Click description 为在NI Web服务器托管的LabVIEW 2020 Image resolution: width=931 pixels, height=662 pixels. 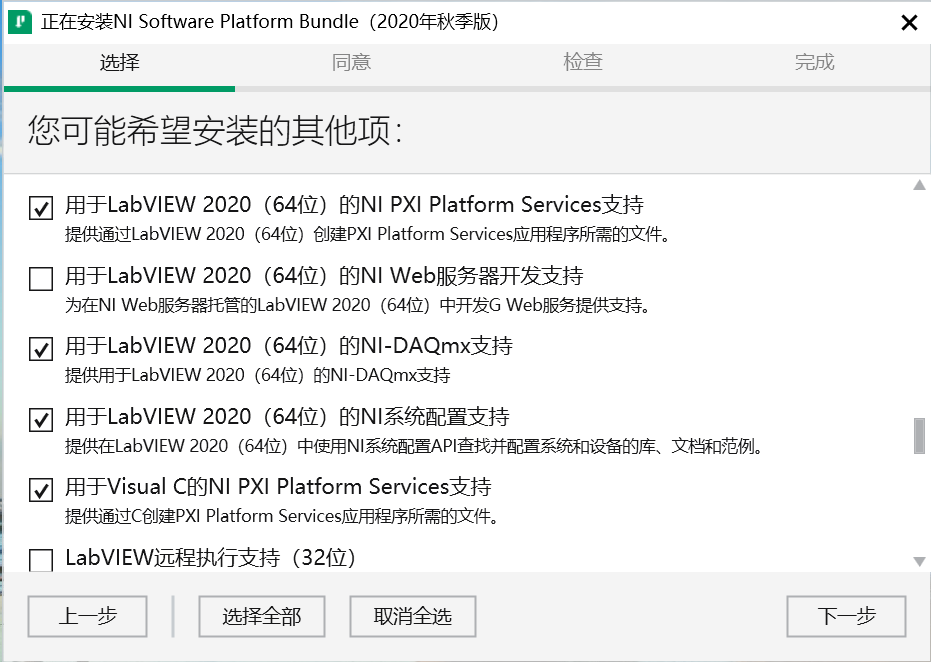point(359,305)
